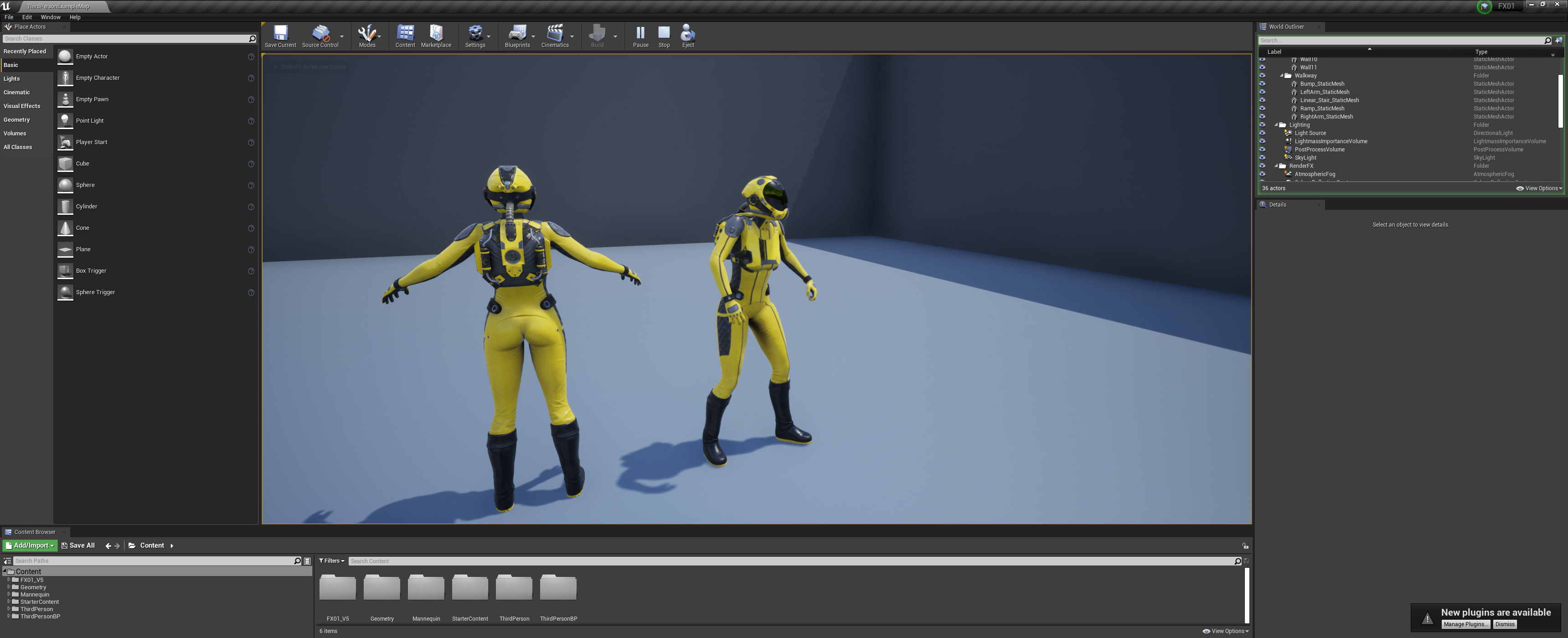Viewport: 1568px width, 638px height.
Task: Toggle visibility of Ramp_StaticMesh
Action: tap(1262, 109)
